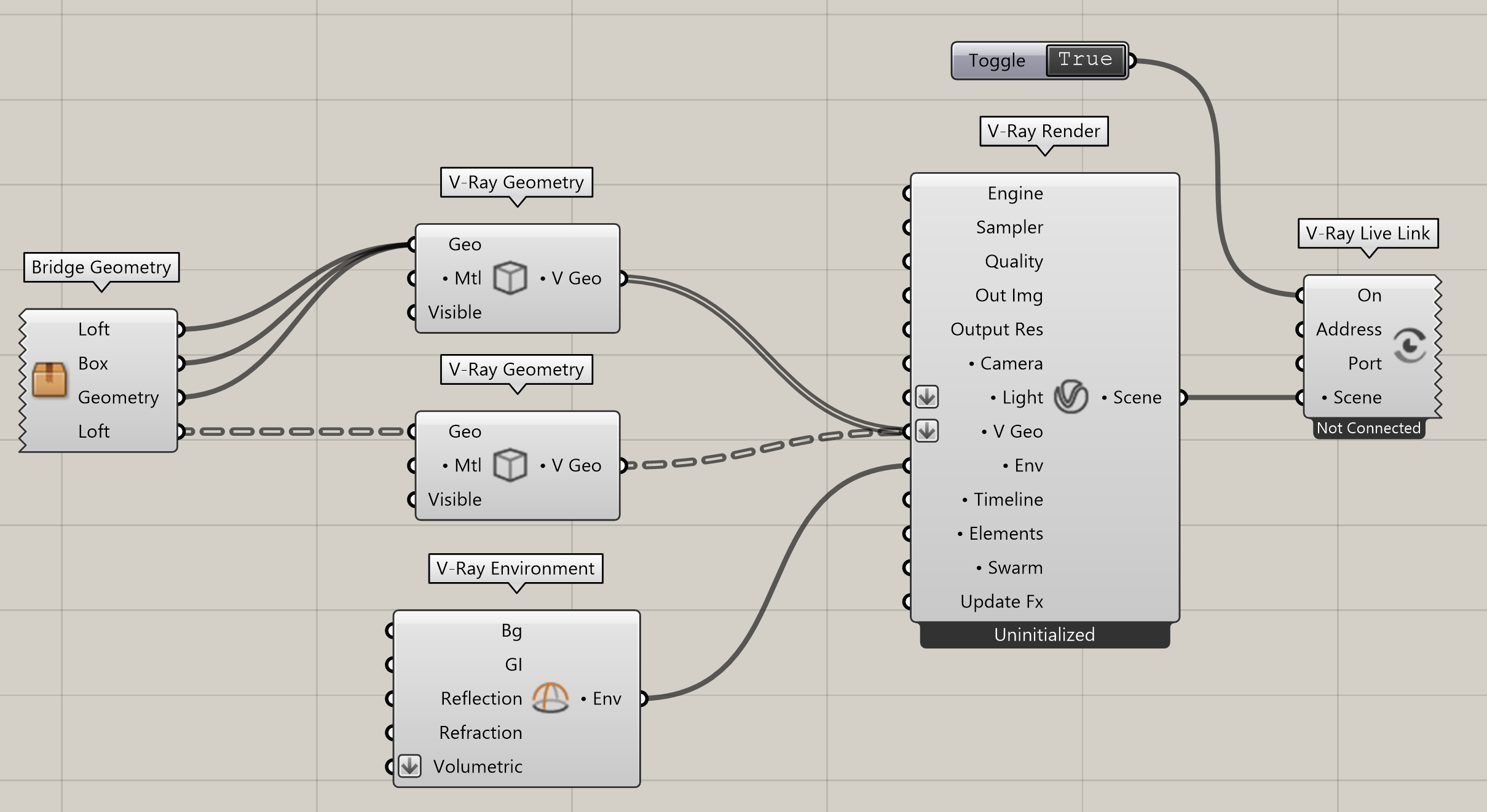Click the flatten arrow icon beside Volumetric
1487x812 pixels.
point(410,766)
